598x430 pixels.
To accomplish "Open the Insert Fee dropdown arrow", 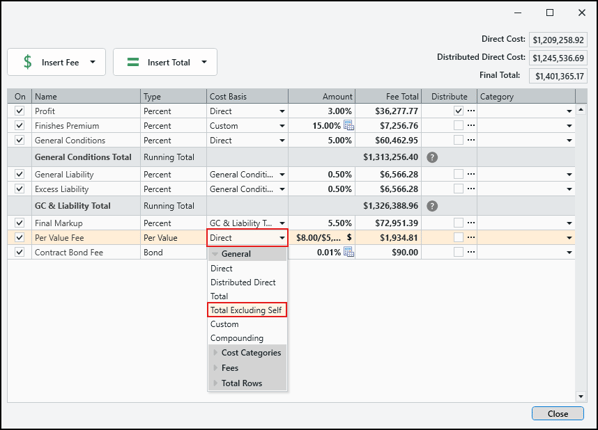I will coord(93,62).
